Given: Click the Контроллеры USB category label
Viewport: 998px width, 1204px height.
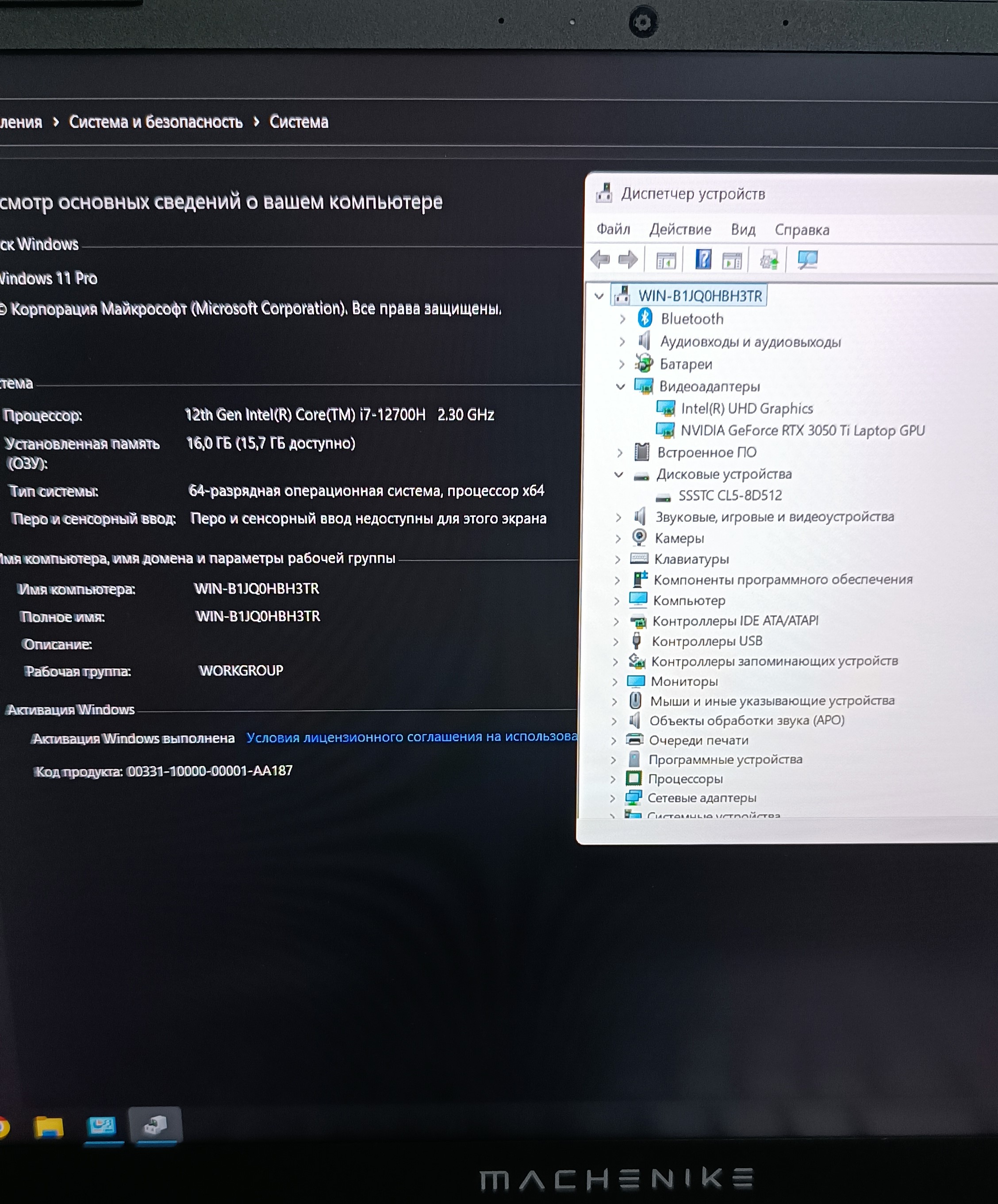Looking at the screenshot, I should tap(707, 641).
